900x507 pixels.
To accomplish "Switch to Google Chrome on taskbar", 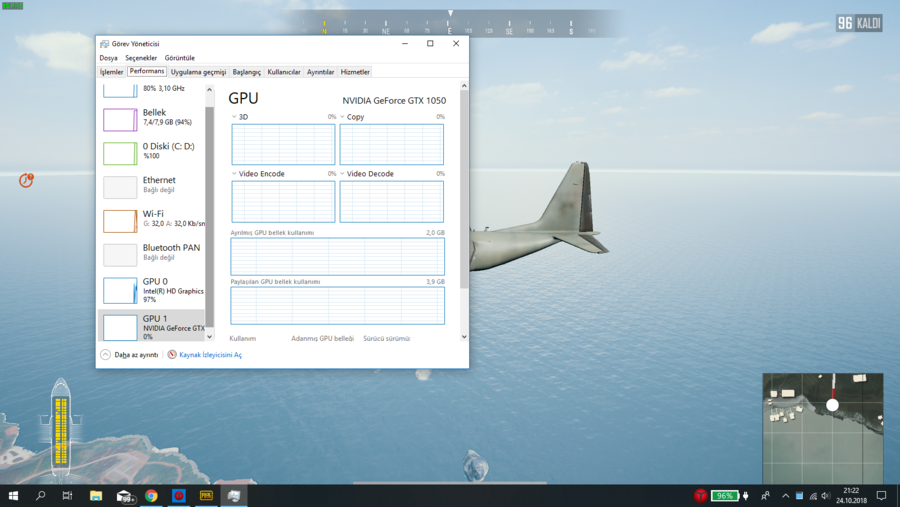I will [x=151, y=496].
